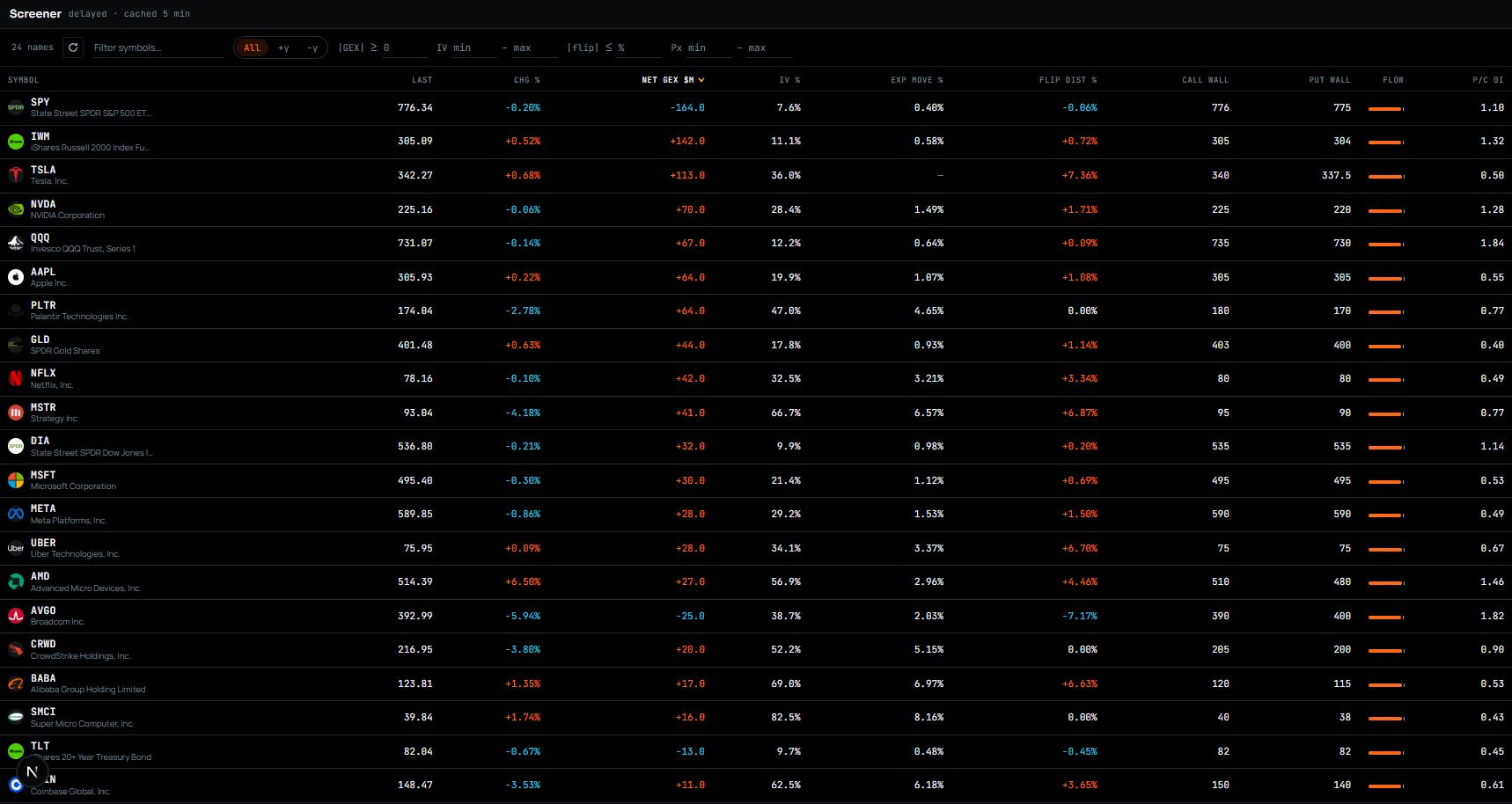Screen dimensions: 1512x804
Task: Sort by NET GEX $M column
Action: pos(673,80)
